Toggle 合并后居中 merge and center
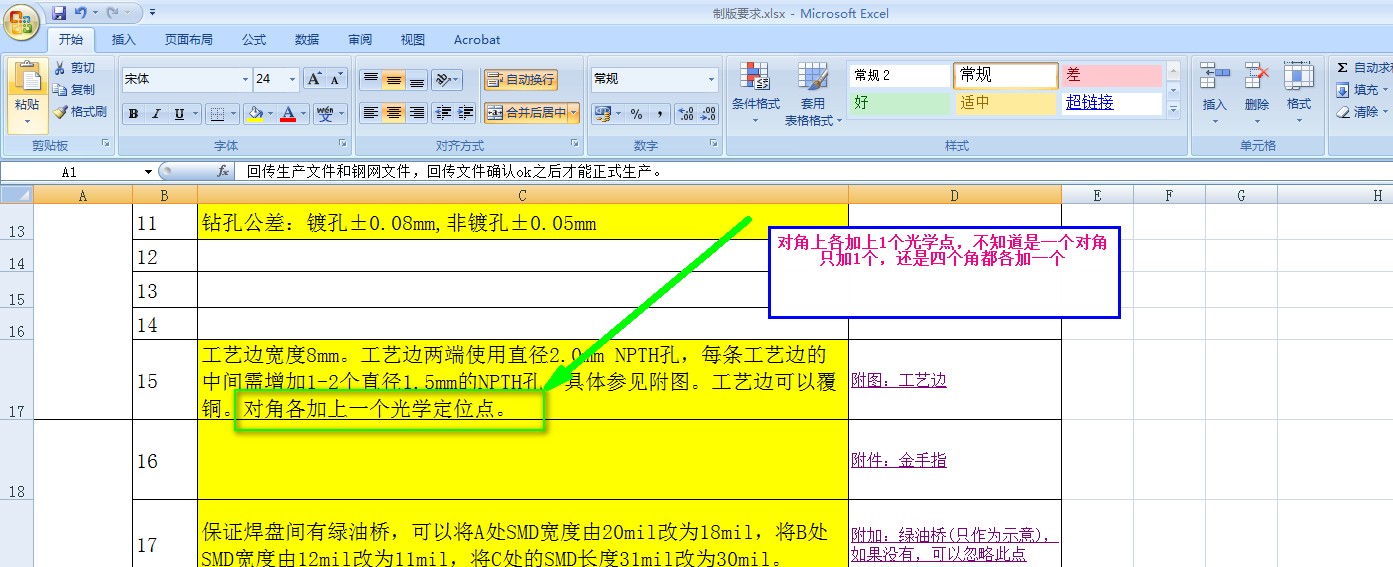The image size is (1393, 567). click(x=526, y=113)
